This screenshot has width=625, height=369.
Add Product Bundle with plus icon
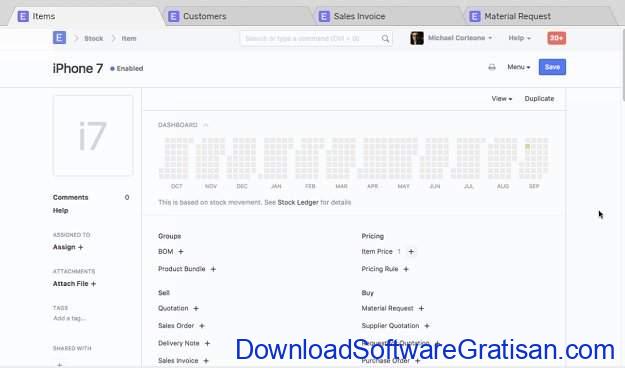point(213,269)
